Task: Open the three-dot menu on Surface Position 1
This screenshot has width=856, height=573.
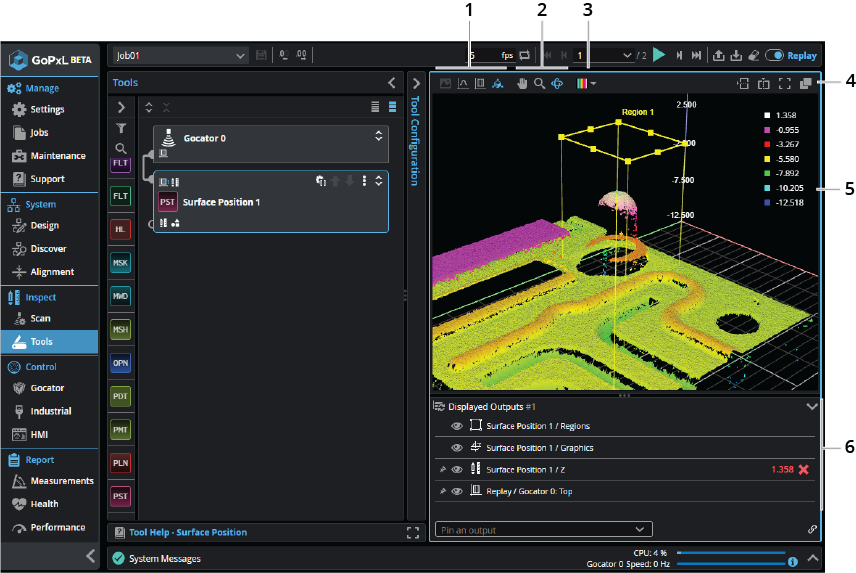Action: tap(364, 181)
